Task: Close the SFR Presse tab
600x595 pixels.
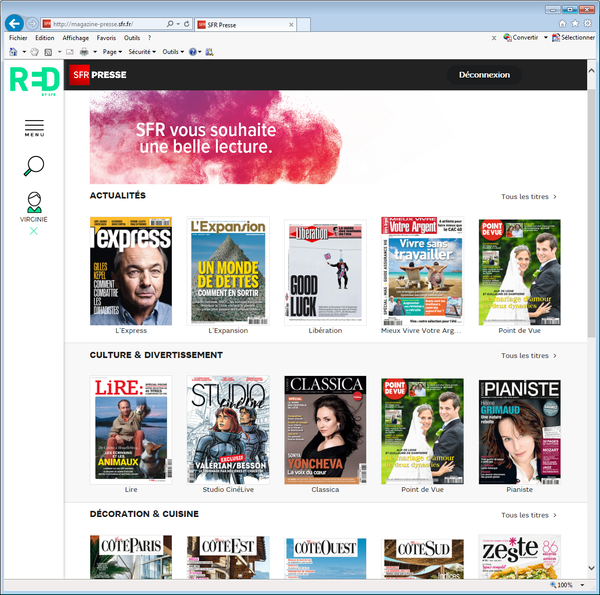Action: tap(291, 24)
